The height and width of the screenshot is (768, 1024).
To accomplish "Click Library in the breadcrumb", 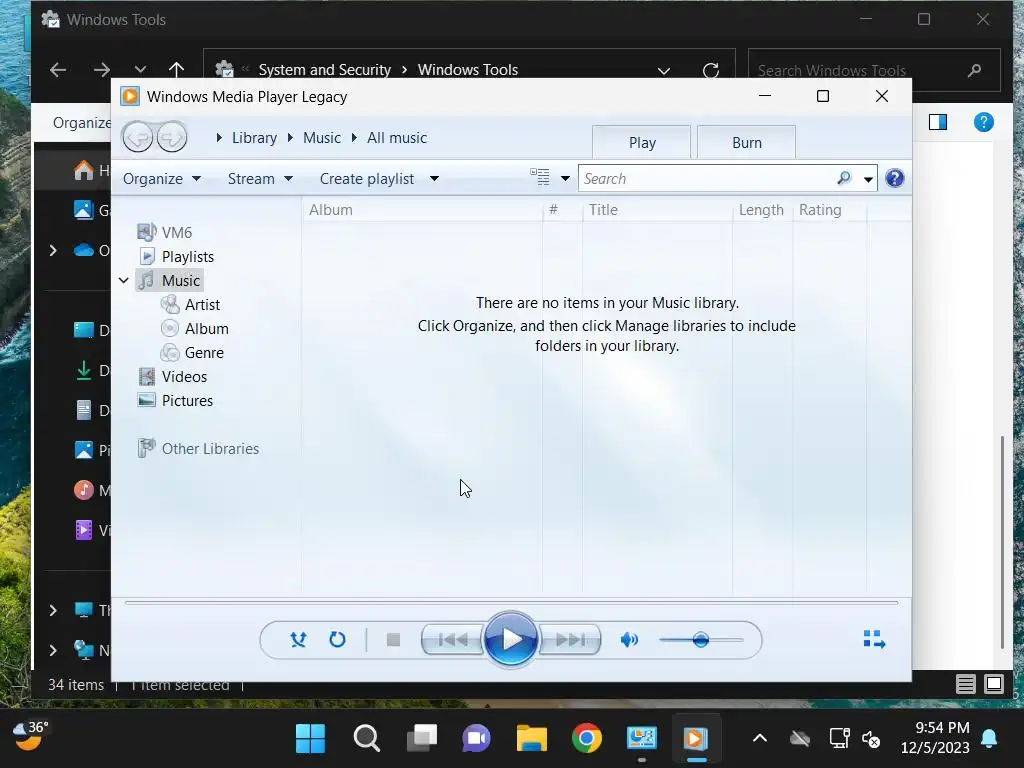I will coord(254,138).
